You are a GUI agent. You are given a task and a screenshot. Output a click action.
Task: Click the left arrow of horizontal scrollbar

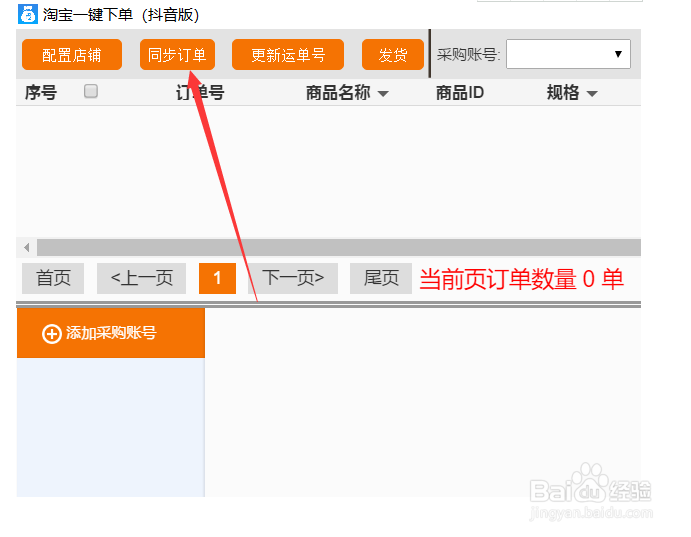[x=27, y=248]
